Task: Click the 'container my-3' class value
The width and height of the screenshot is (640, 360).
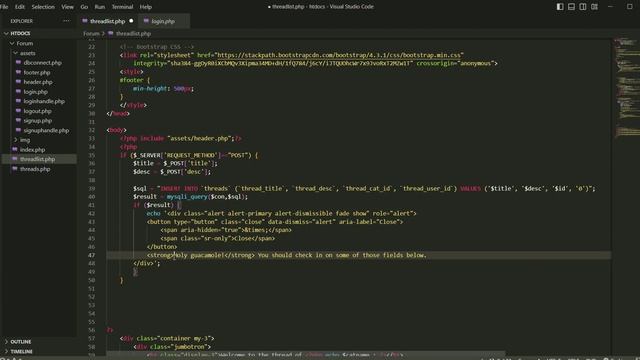Action: [187, 339]
